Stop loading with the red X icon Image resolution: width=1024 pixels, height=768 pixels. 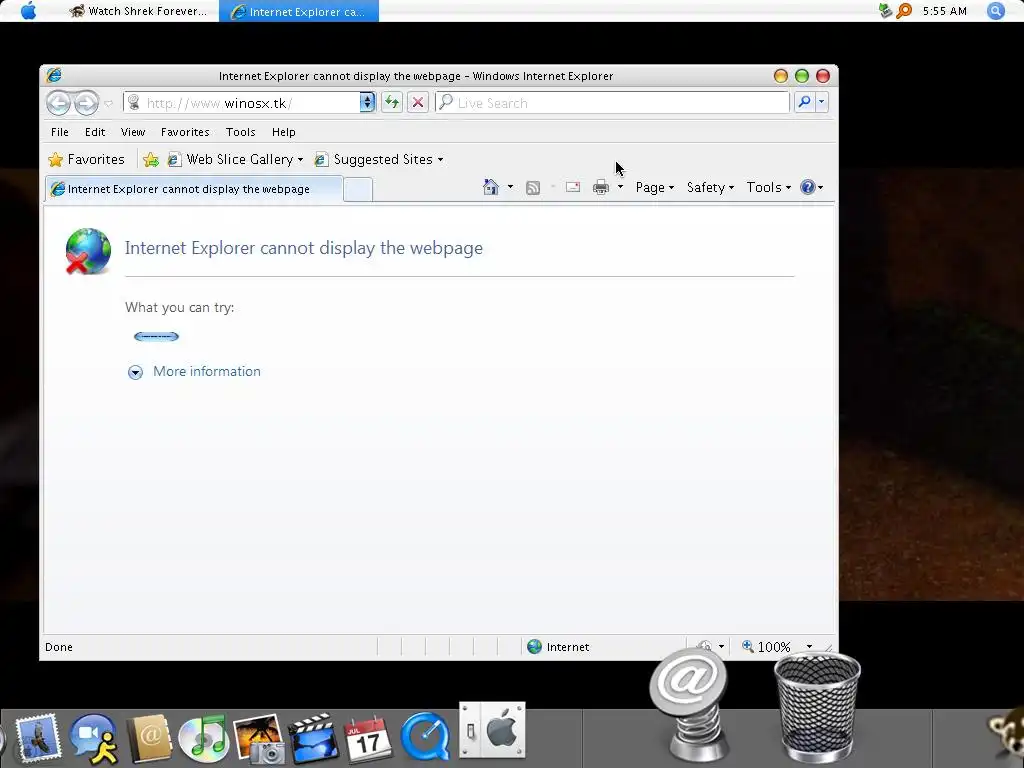[418, 103]
